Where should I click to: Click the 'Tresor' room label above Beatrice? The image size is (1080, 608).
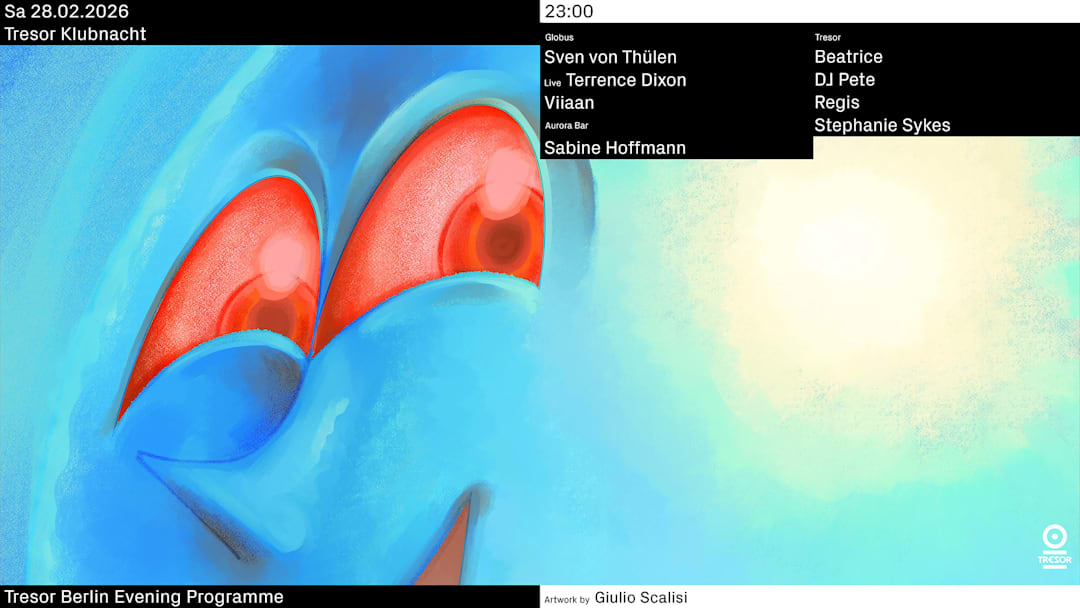[828, 37]
